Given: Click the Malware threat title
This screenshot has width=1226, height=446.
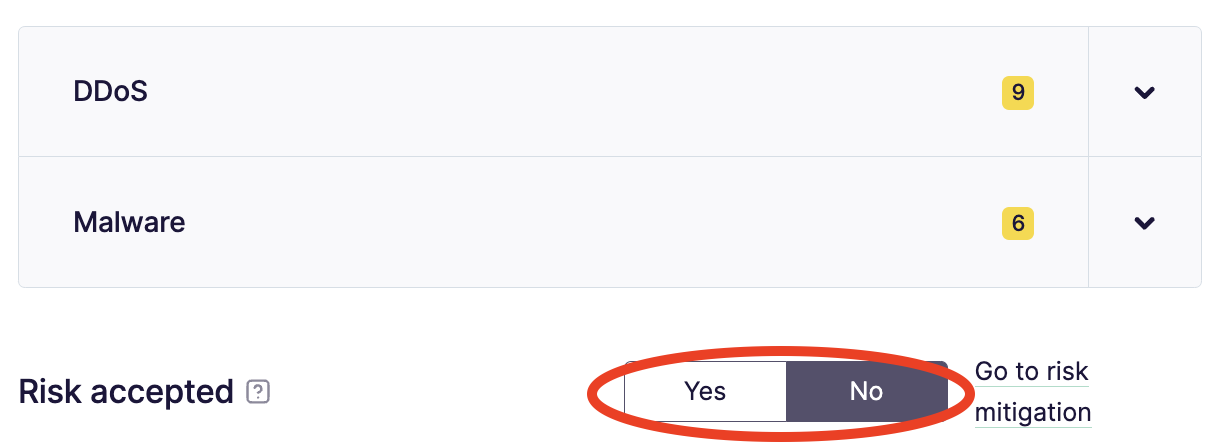Looking at the screenshot, I should (x=129, y=221).
